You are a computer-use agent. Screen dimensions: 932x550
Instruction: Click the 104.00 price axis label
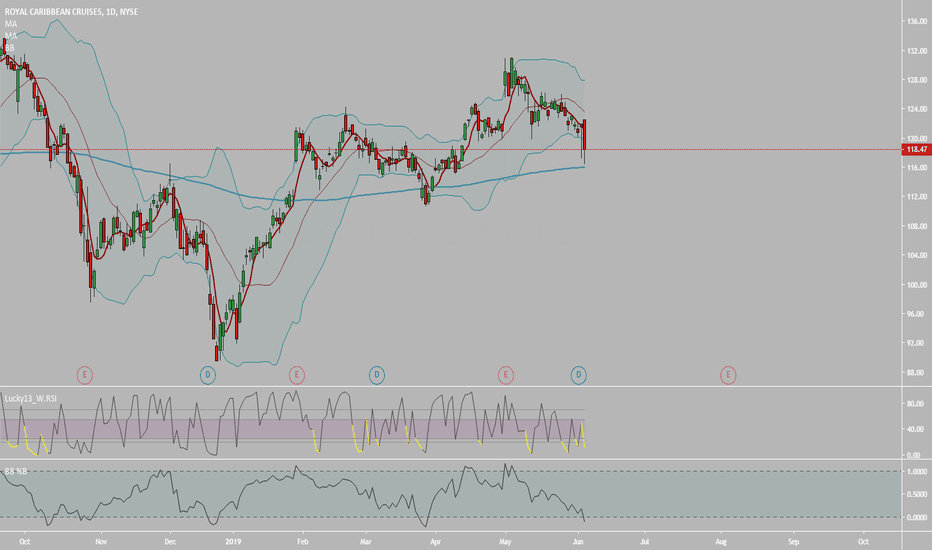coord(917,256)
